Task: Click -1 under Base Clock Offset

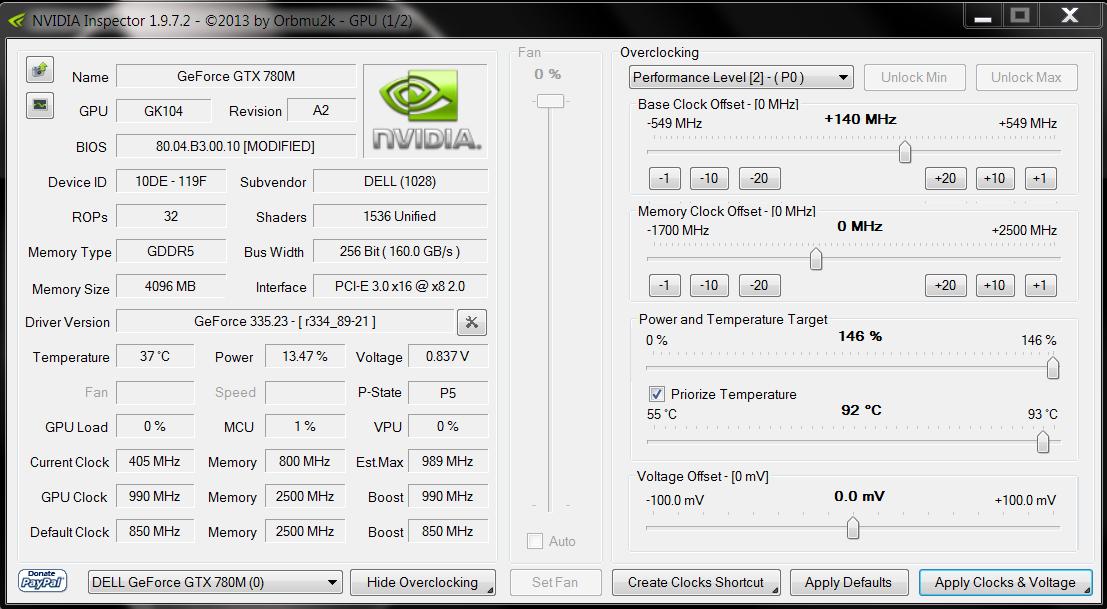Action: 664,179
